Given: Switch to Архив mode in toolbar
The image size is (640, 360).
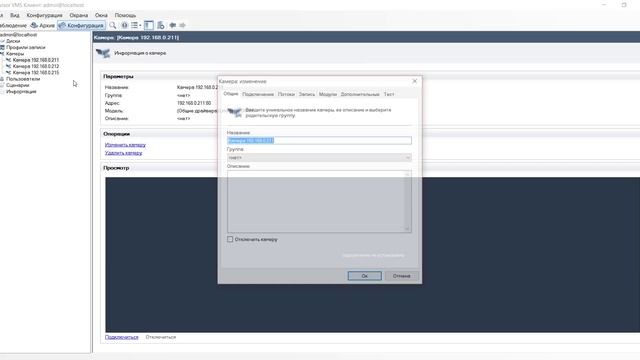Looking at the screenshot, I should point(43,25).
